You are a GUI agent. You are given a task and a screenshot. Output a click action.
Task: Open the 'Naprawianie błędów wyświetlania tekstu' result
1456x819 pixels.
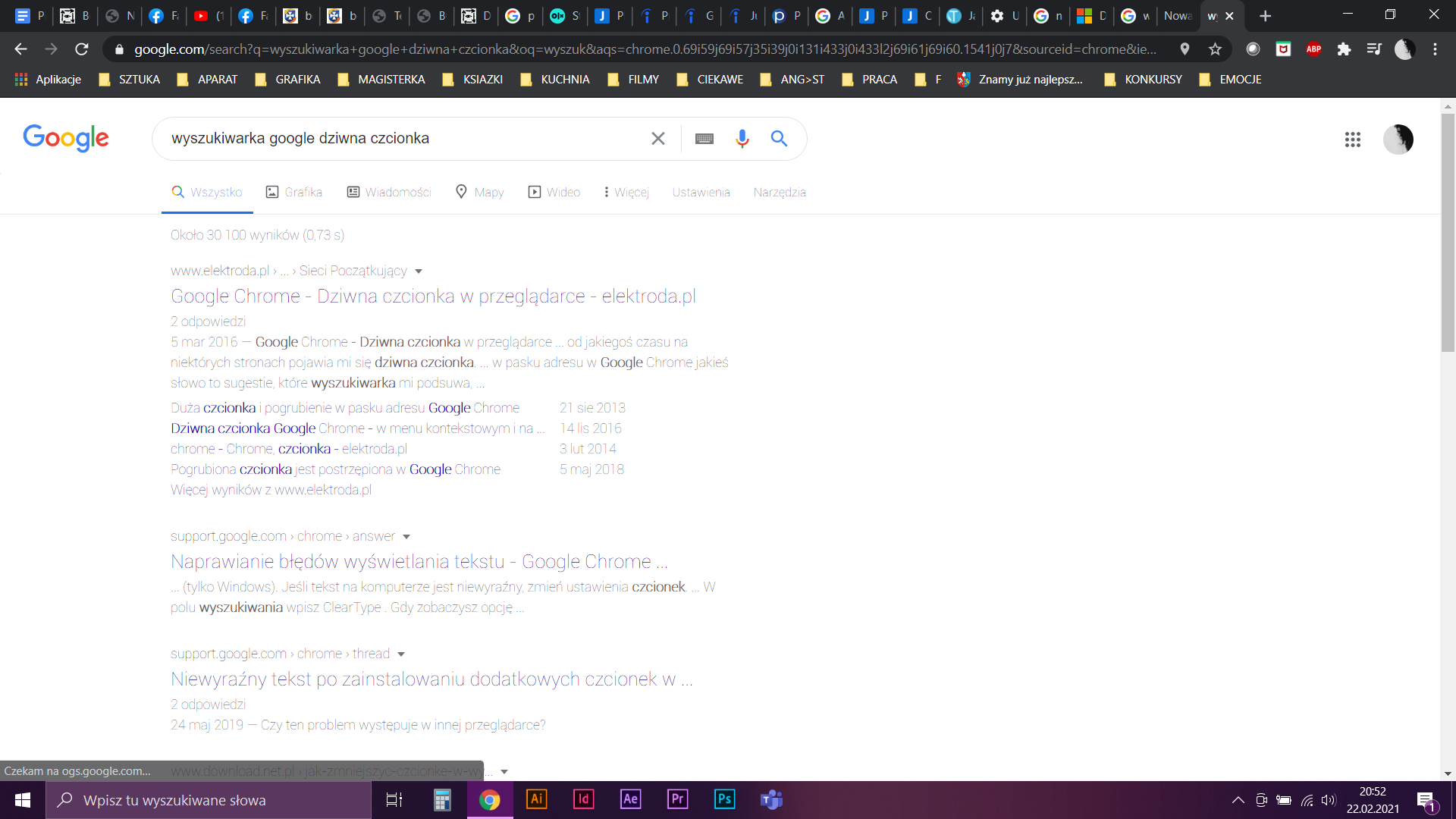[x=419, y=561]
